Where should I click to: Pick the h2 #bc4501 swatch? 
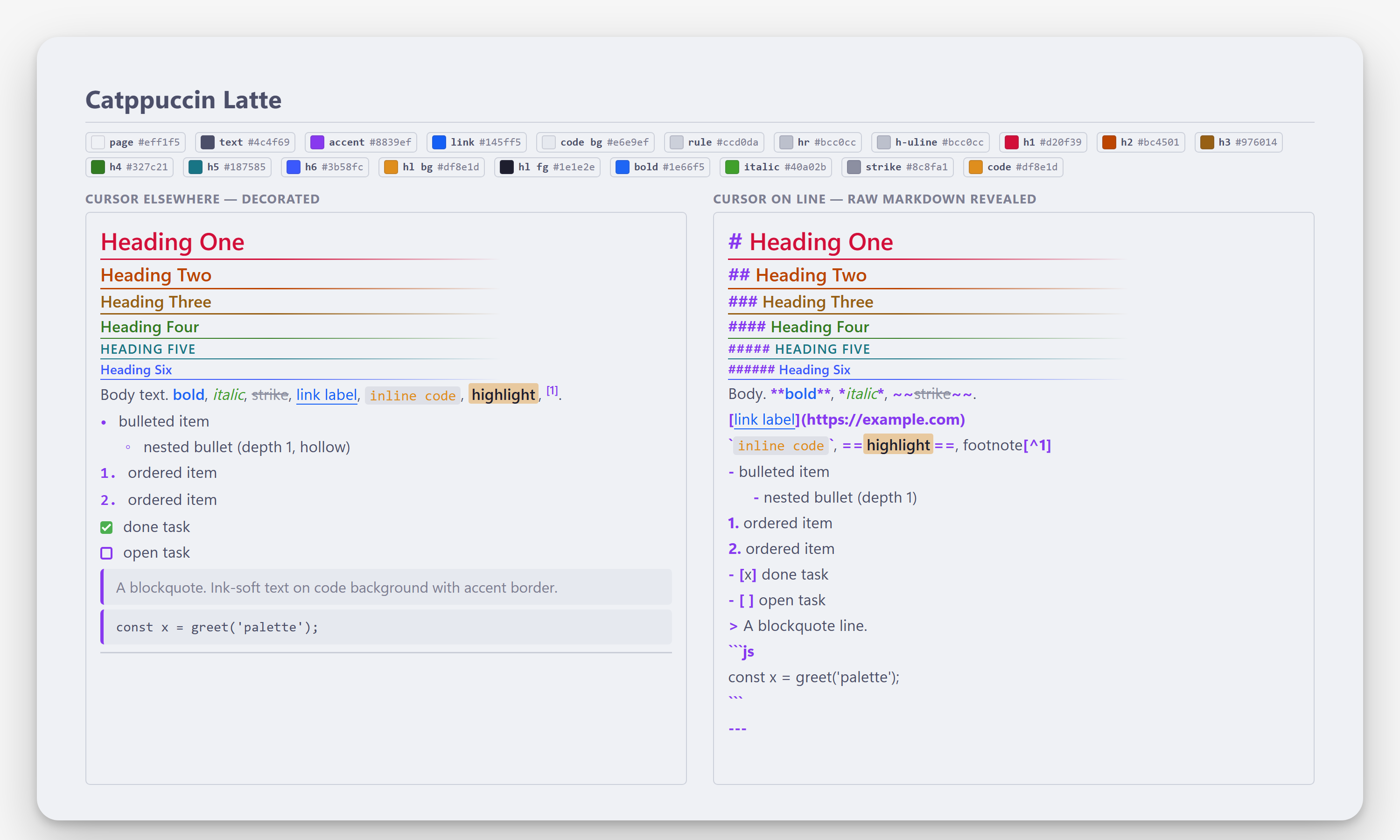pyautogui.click(x=1141, y=142)
